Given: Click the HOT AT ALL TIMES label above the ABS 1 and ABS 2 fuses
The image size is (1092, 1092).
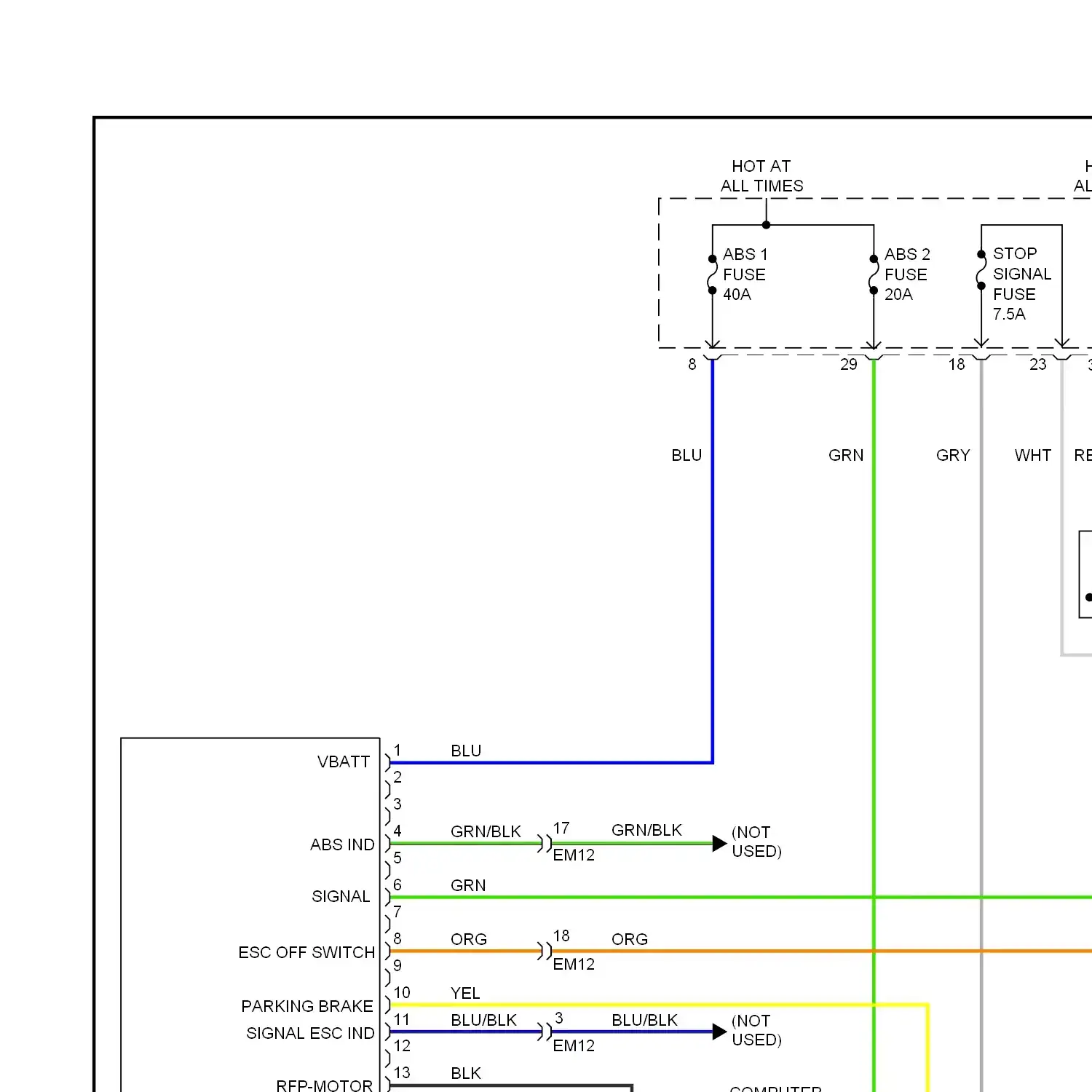Looking at the screenshot, I should [x=762, y=176].
